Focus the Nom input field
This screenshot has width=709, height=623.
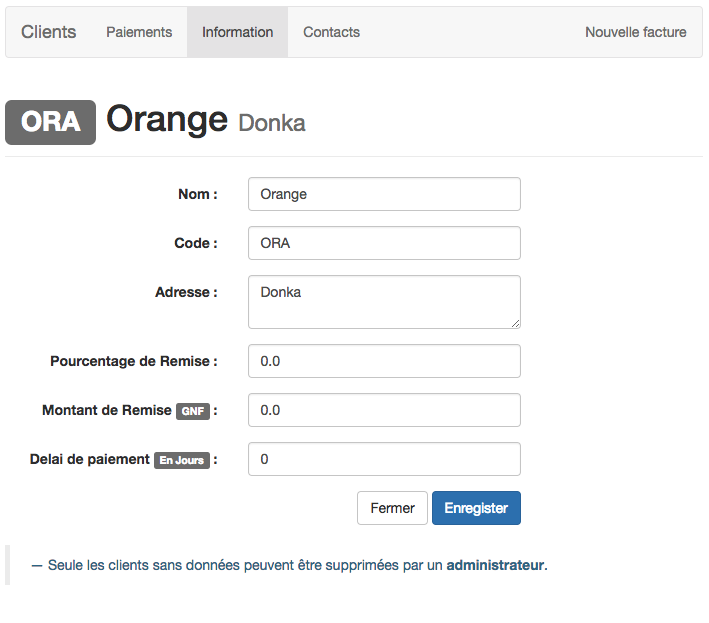click(384, 194)
